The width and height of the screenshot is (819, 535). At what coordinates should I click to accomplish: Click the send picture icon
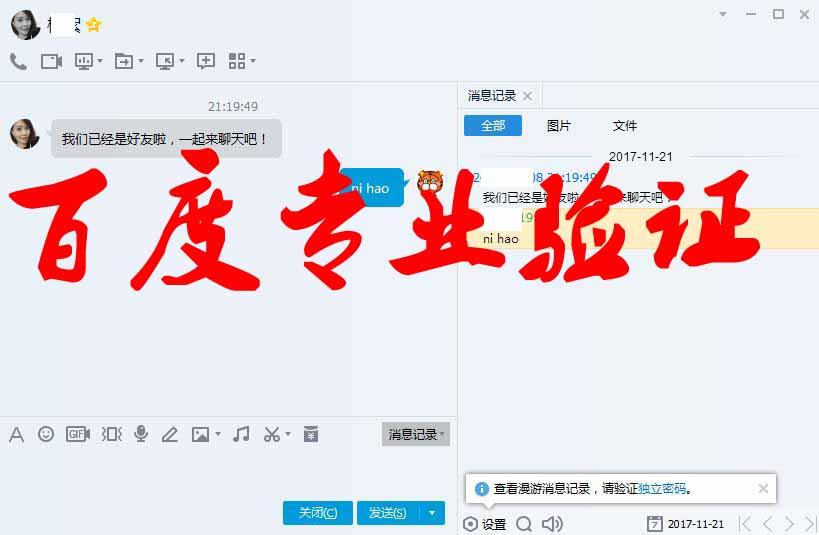point(201,434)
